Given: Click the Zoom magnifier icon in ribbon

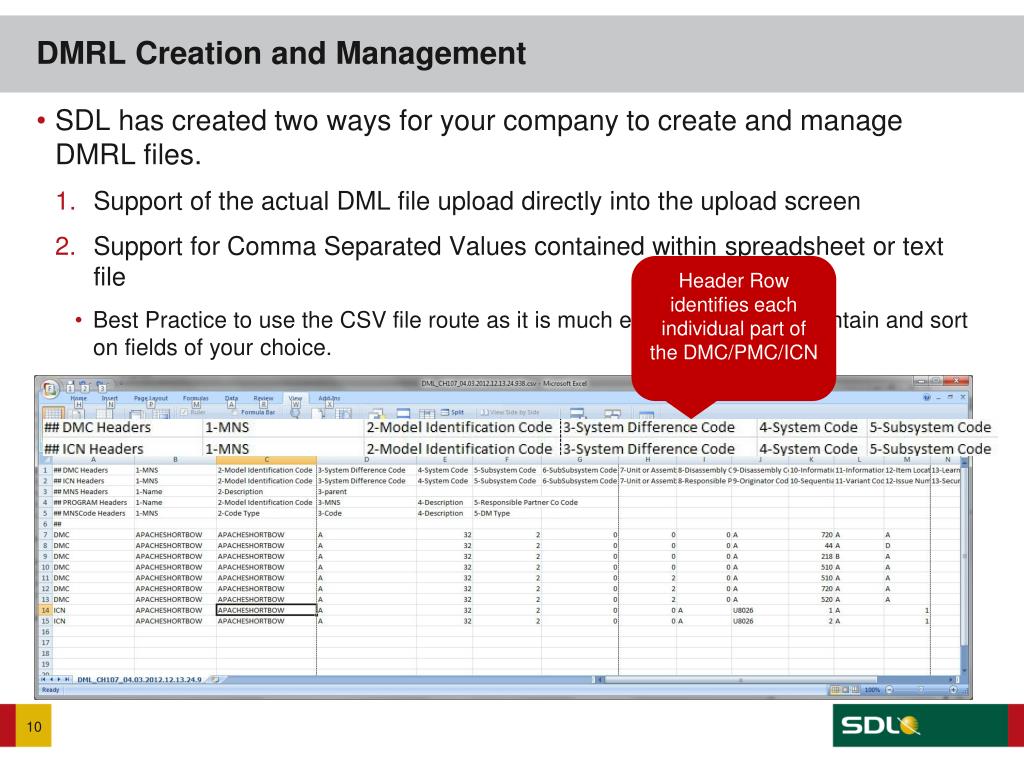Looking at the screenshot, I should pos(295,413).
